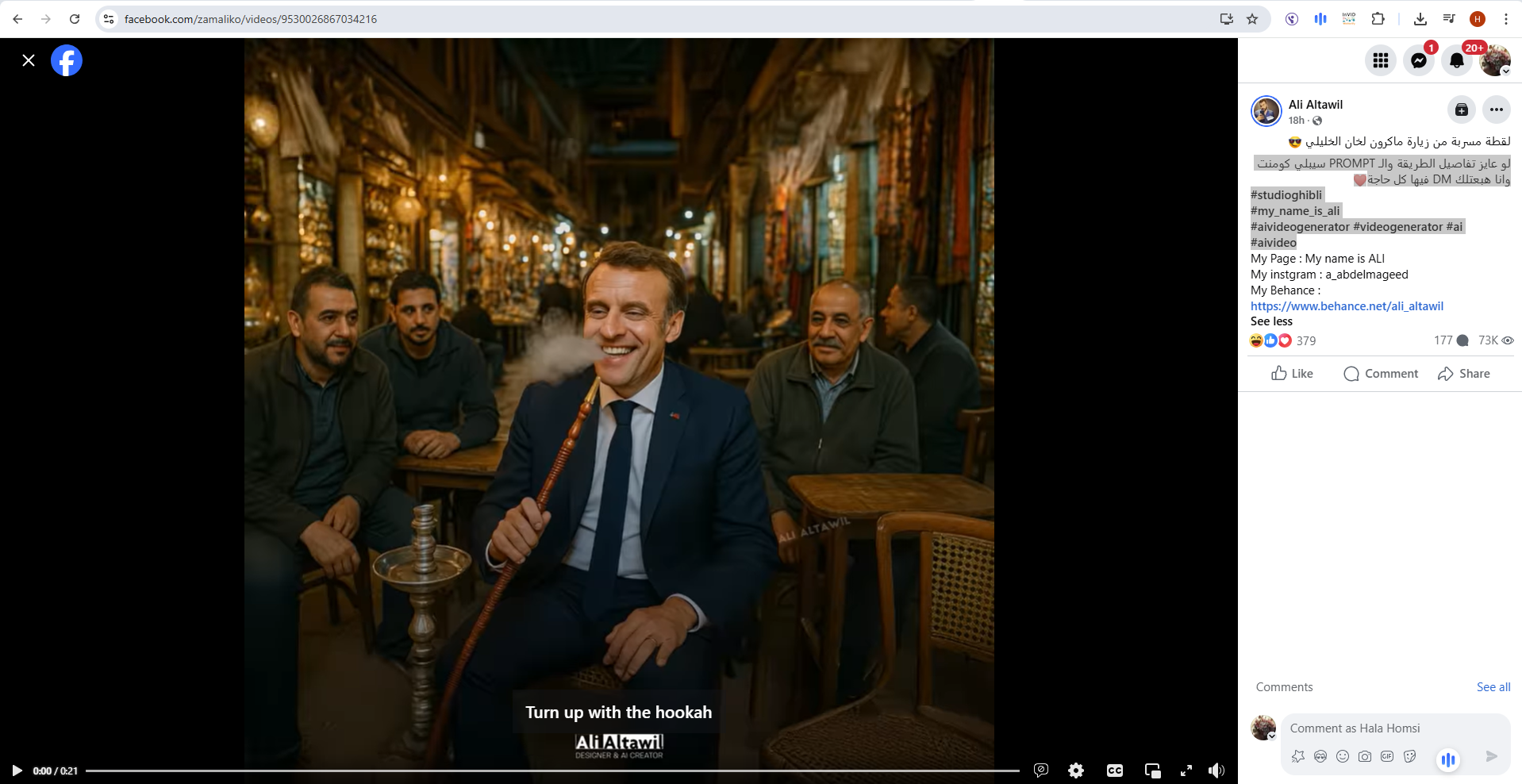The height and width of the screenshot is (784, 1522).
Task: Toggle closed captions on video
Action: tap(1114, 771)
